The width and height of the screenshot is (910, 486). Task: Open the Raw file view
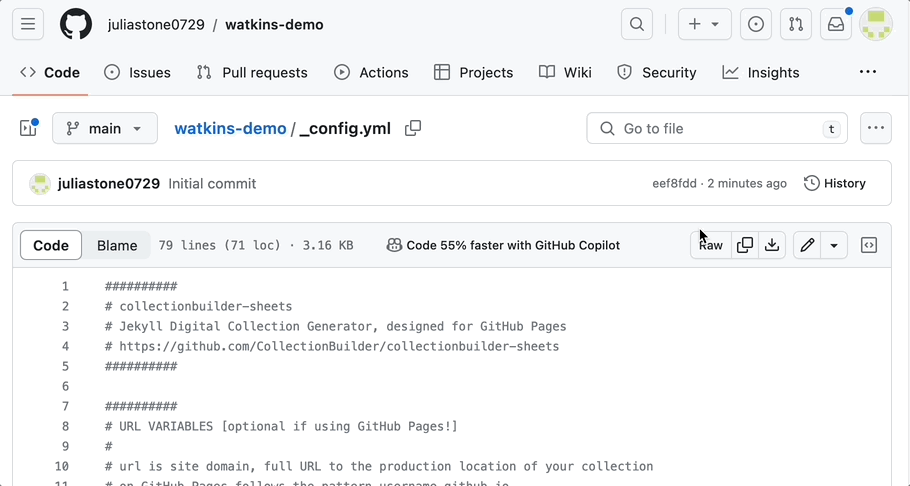click(x=710, y=246)
